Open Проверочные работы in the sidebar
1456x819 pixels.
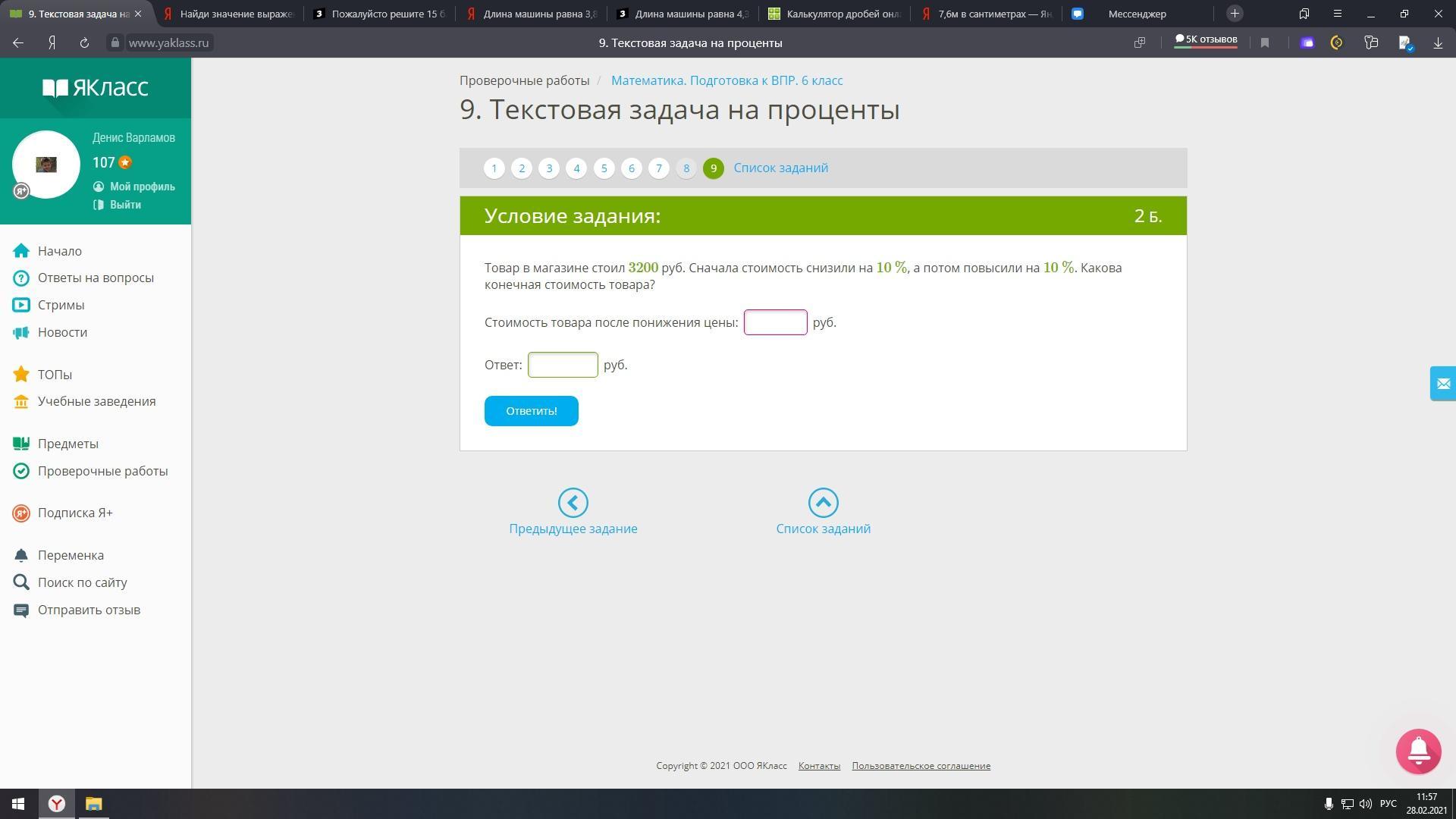pos(90,471)
